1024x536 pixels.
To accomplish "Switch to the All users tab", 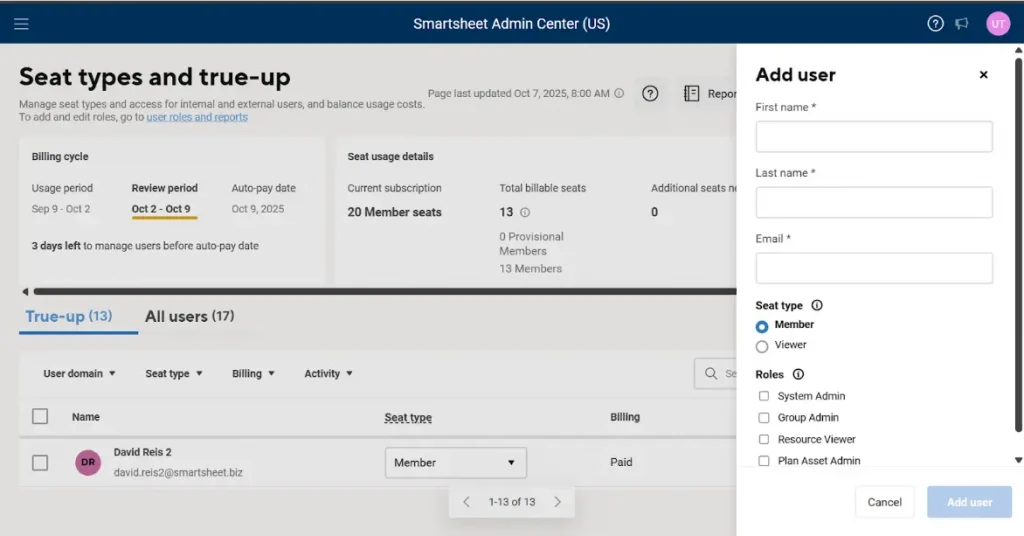I will (x=189, y=317).
